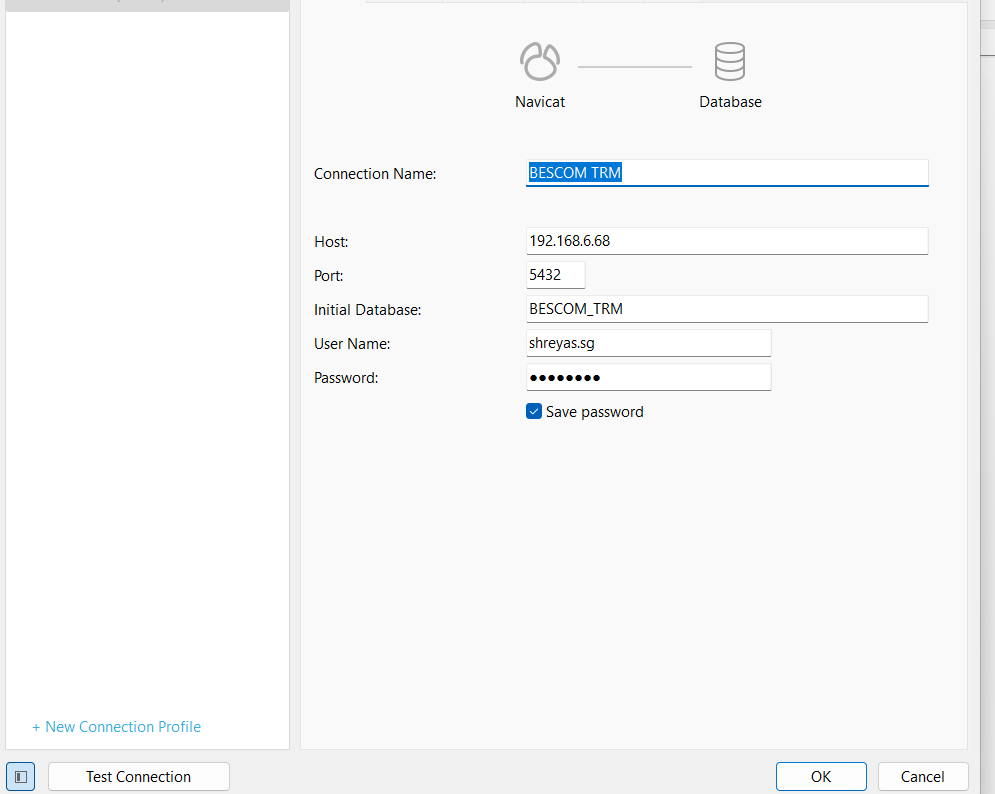Add a profile via + New Connection Profile
The height and width of the screenshot is (794, 995).
click(x=117, y=727)
